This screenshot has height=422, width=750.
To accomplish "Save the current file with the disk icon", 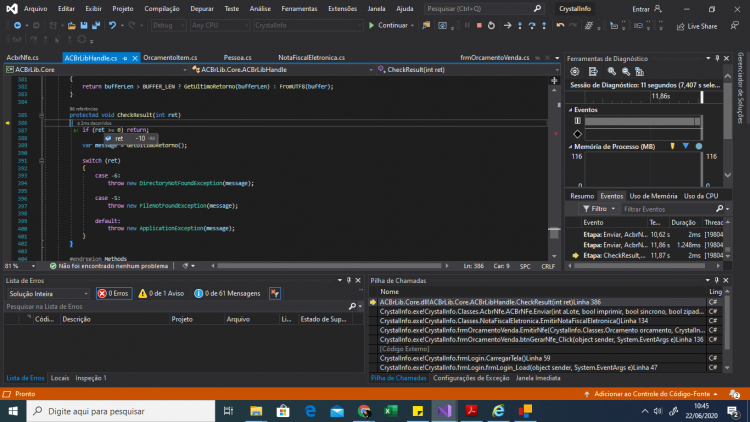I will point(84,25).
